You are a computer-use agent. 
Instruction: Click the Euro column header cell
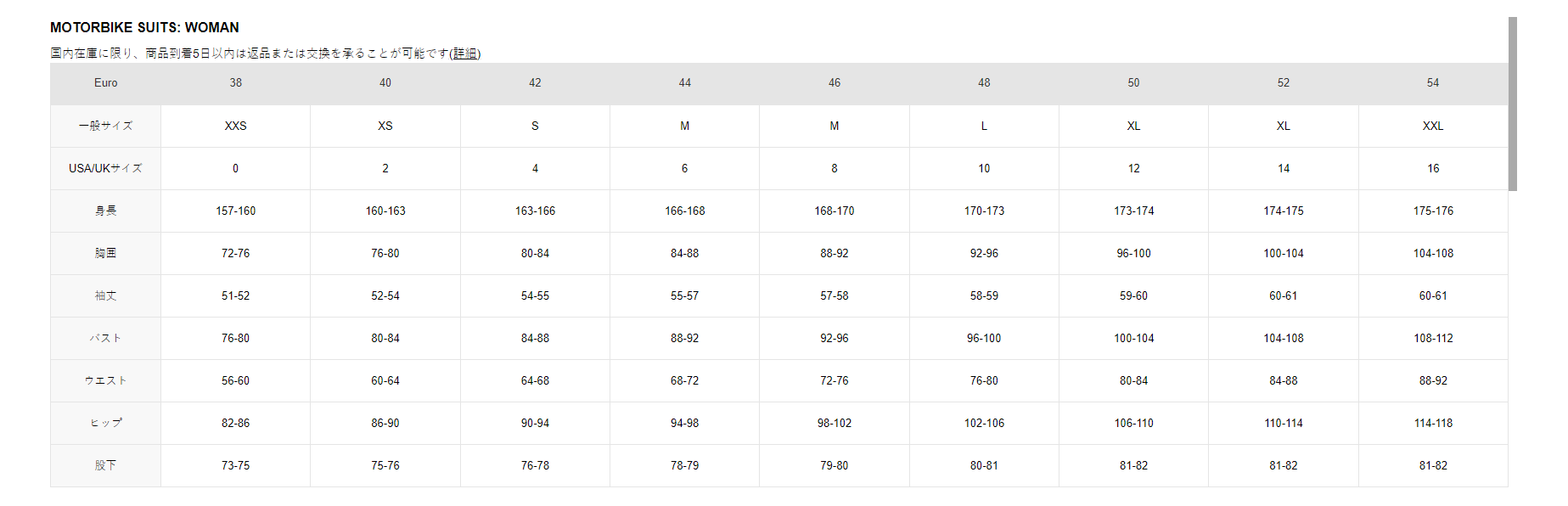105,83
